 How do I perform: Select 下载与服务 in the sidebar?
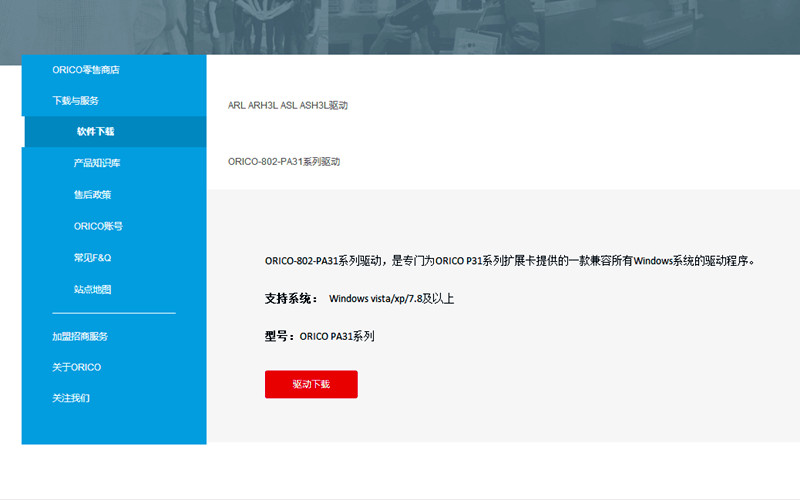coord(76,101)
